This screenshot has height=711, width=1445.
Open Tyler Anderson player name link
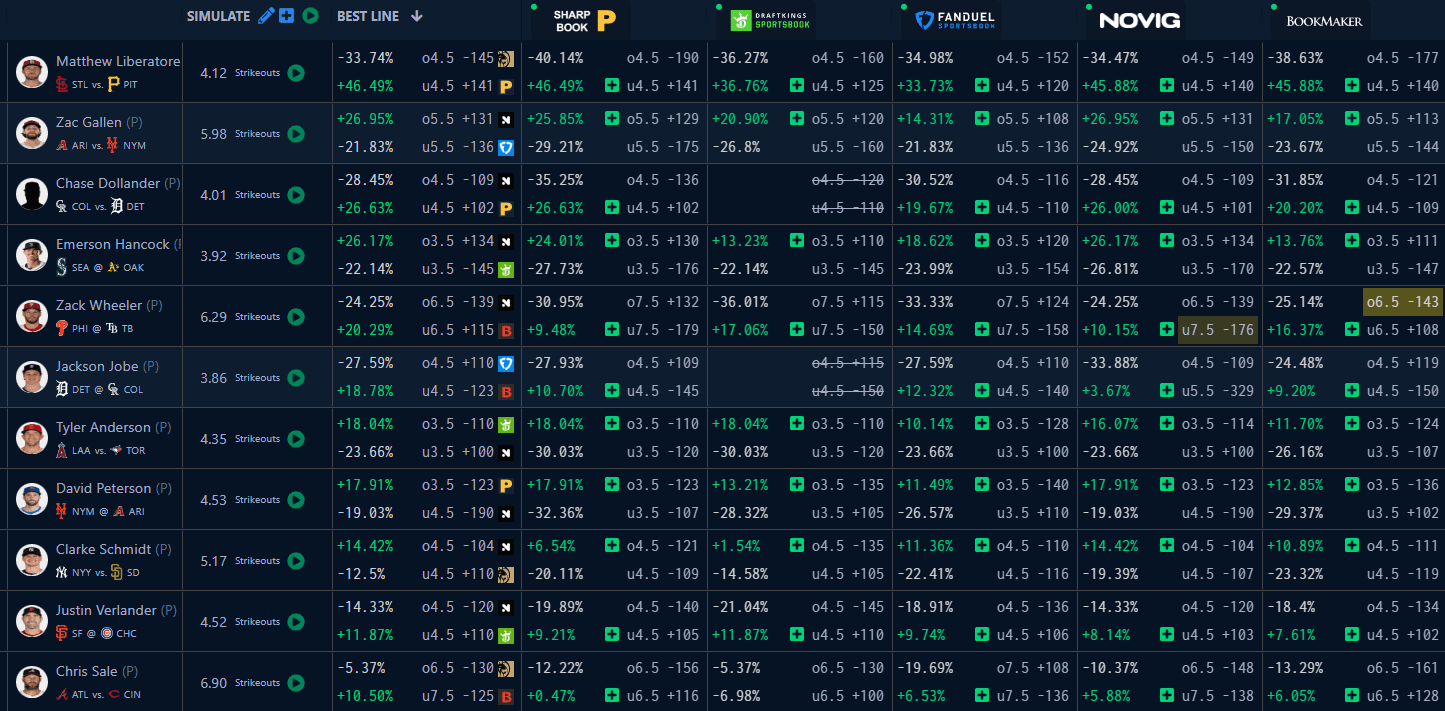tap(103, 427)
